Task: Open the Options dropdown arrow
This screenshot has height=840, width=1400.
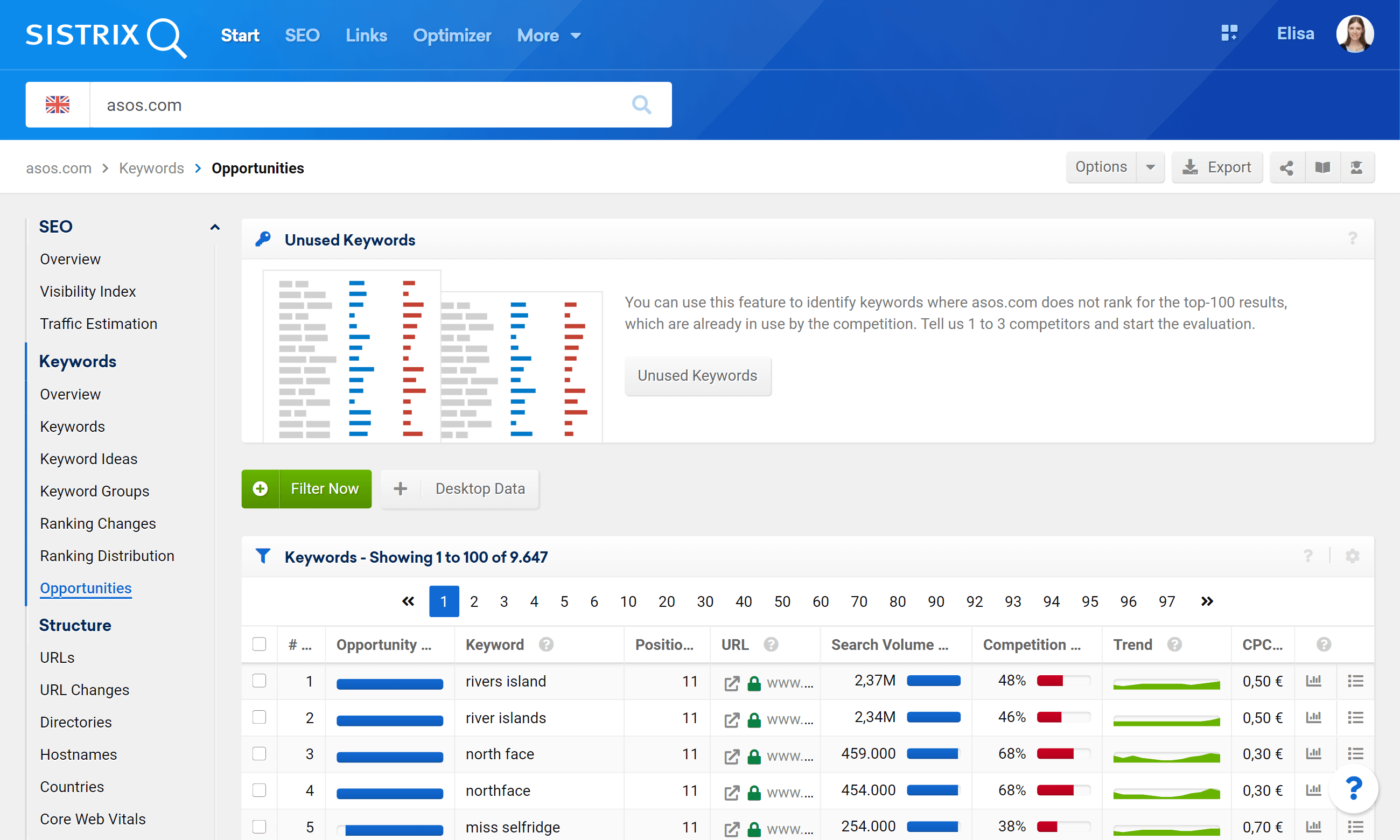Action: point(1151,167)
